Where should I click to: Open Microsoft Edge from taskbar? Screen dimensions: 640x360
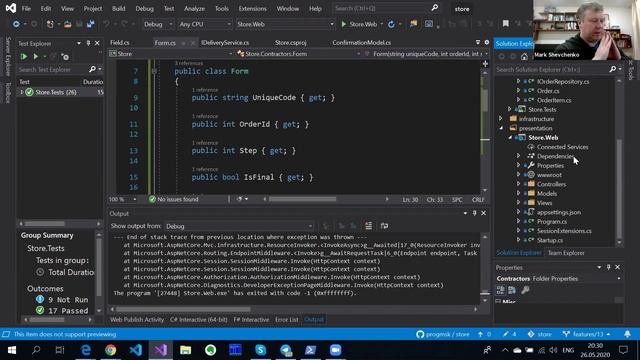86,350
